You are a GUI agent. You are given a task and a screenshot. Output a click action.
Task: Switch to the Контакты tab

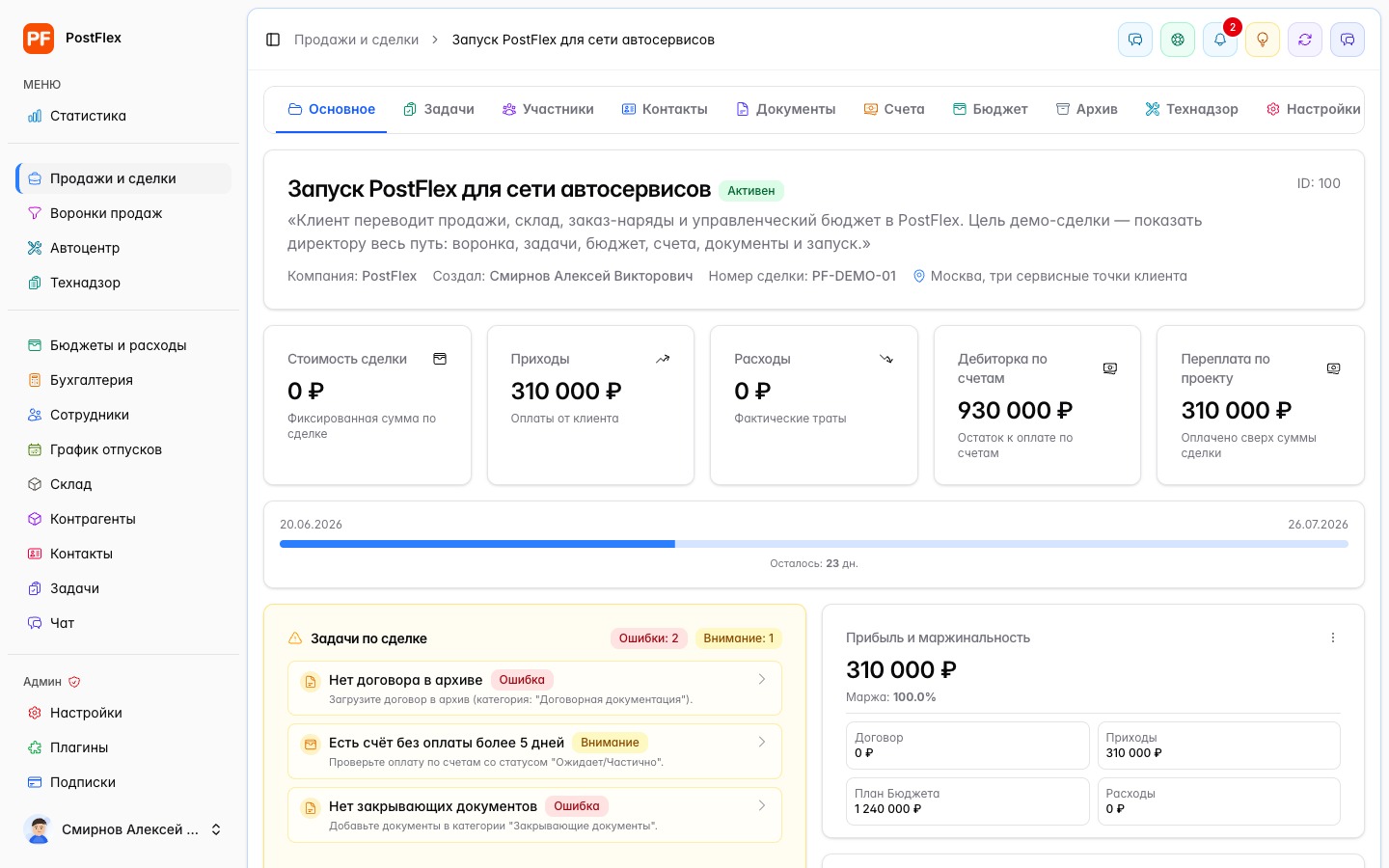(665, 109)
